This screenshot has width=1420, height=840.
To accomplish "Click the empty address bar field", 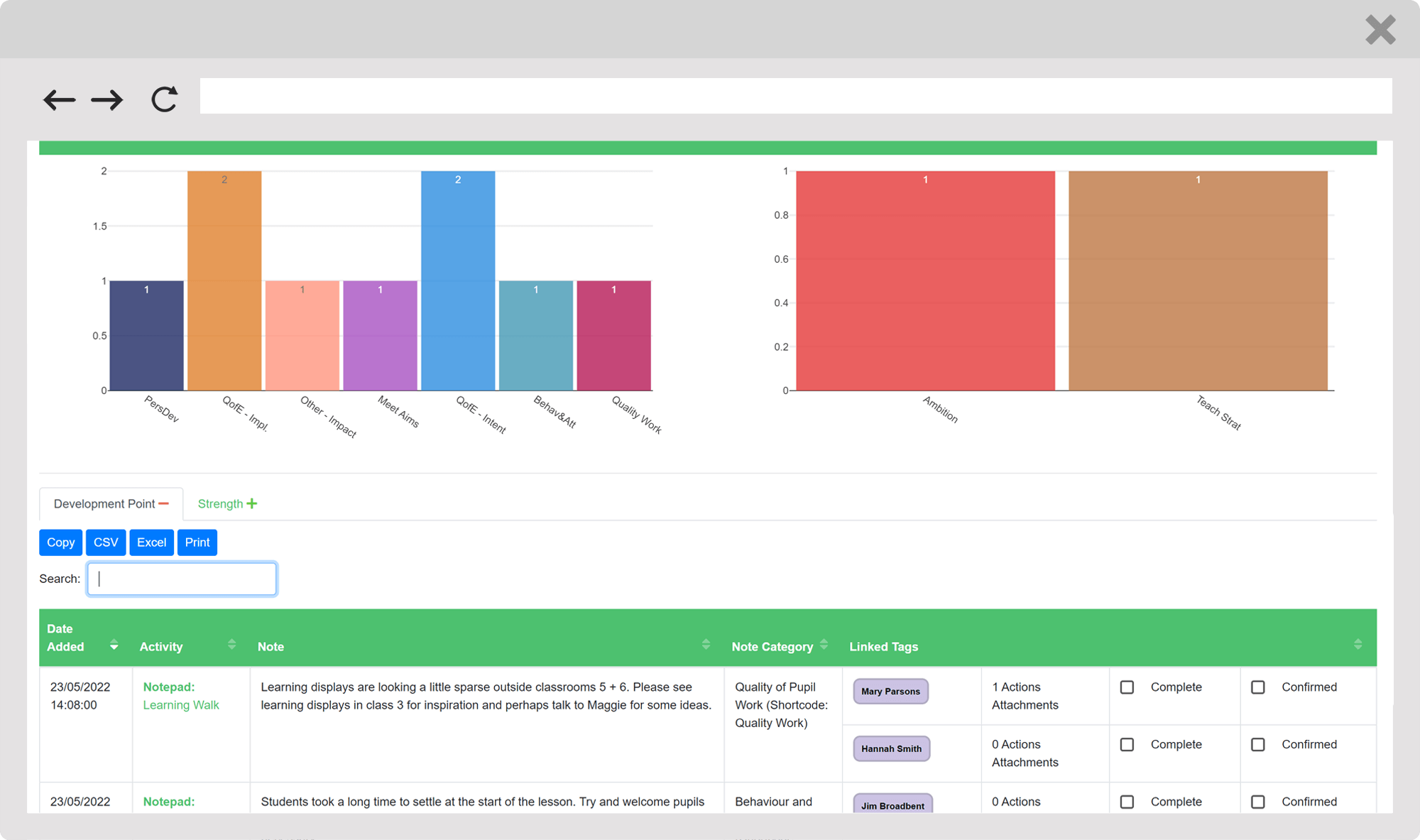I will click(x=795, y=96).
